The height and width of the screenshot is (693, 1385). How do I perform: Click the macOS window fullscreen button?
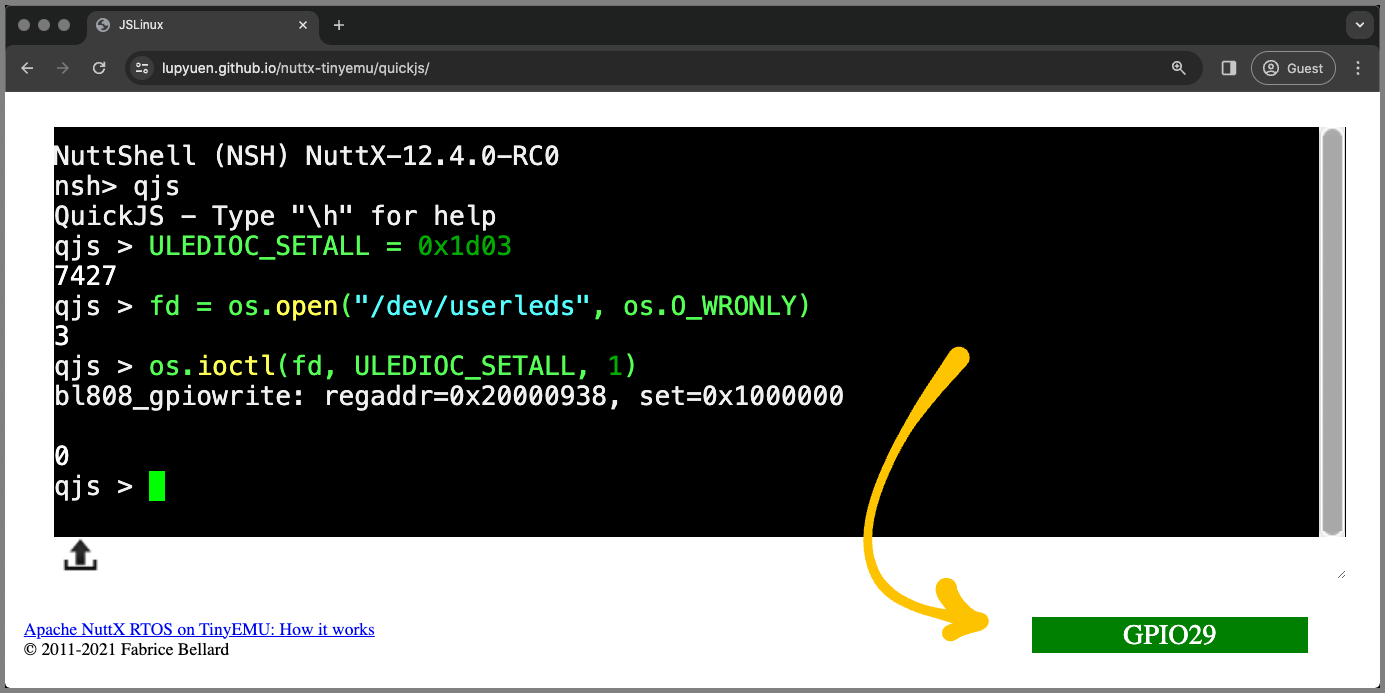click(x=64, y=25)
